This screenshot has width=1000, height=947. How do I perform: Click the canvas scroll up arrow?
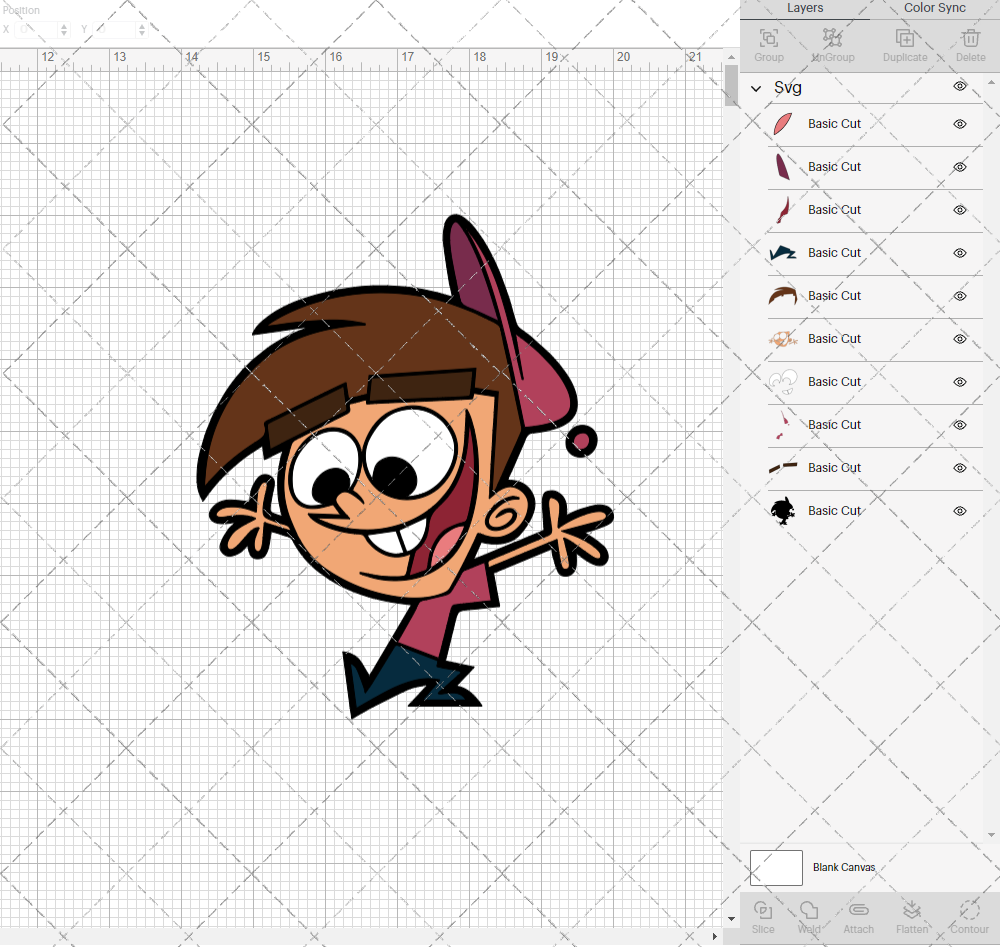(x=732, y=57)
